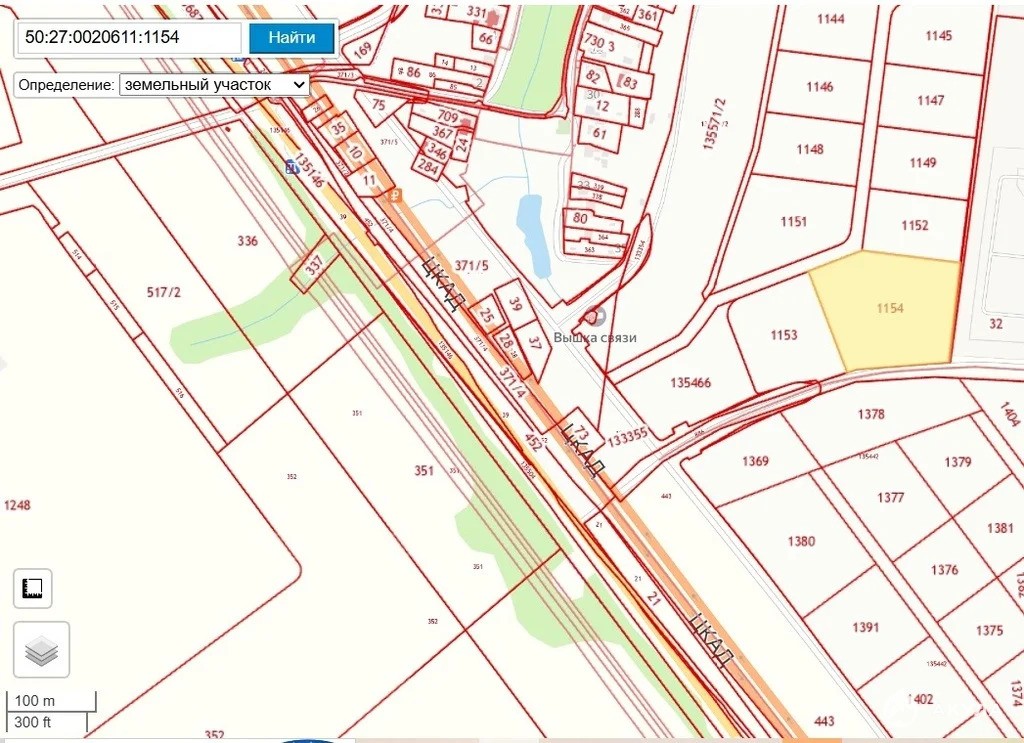Viewport: 1024px width, 743px height.
Task: Select parcel 1146 in the grid
Action: tap(819, 87)
